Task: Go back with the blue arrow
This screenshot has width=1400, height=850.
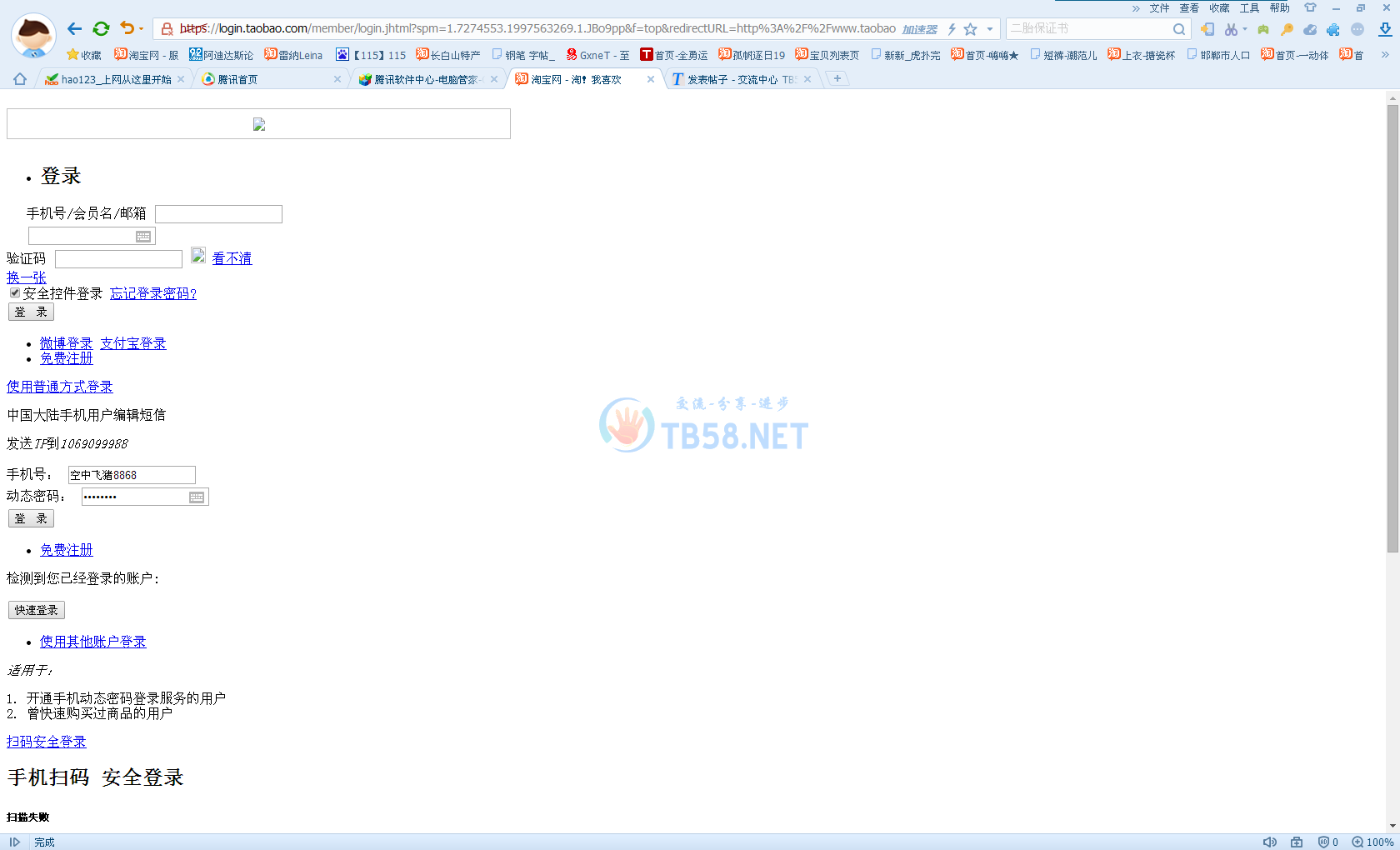Action: pyautogui.click(x=74, y=28)
